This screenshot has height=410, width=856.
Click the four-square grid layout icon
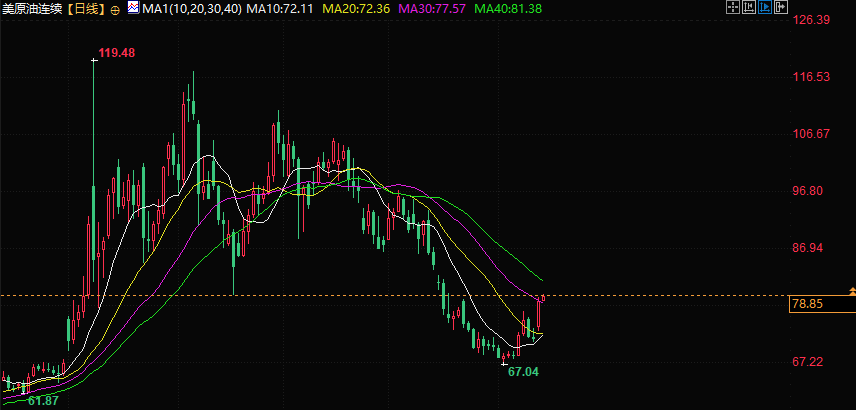pos(733,7)
